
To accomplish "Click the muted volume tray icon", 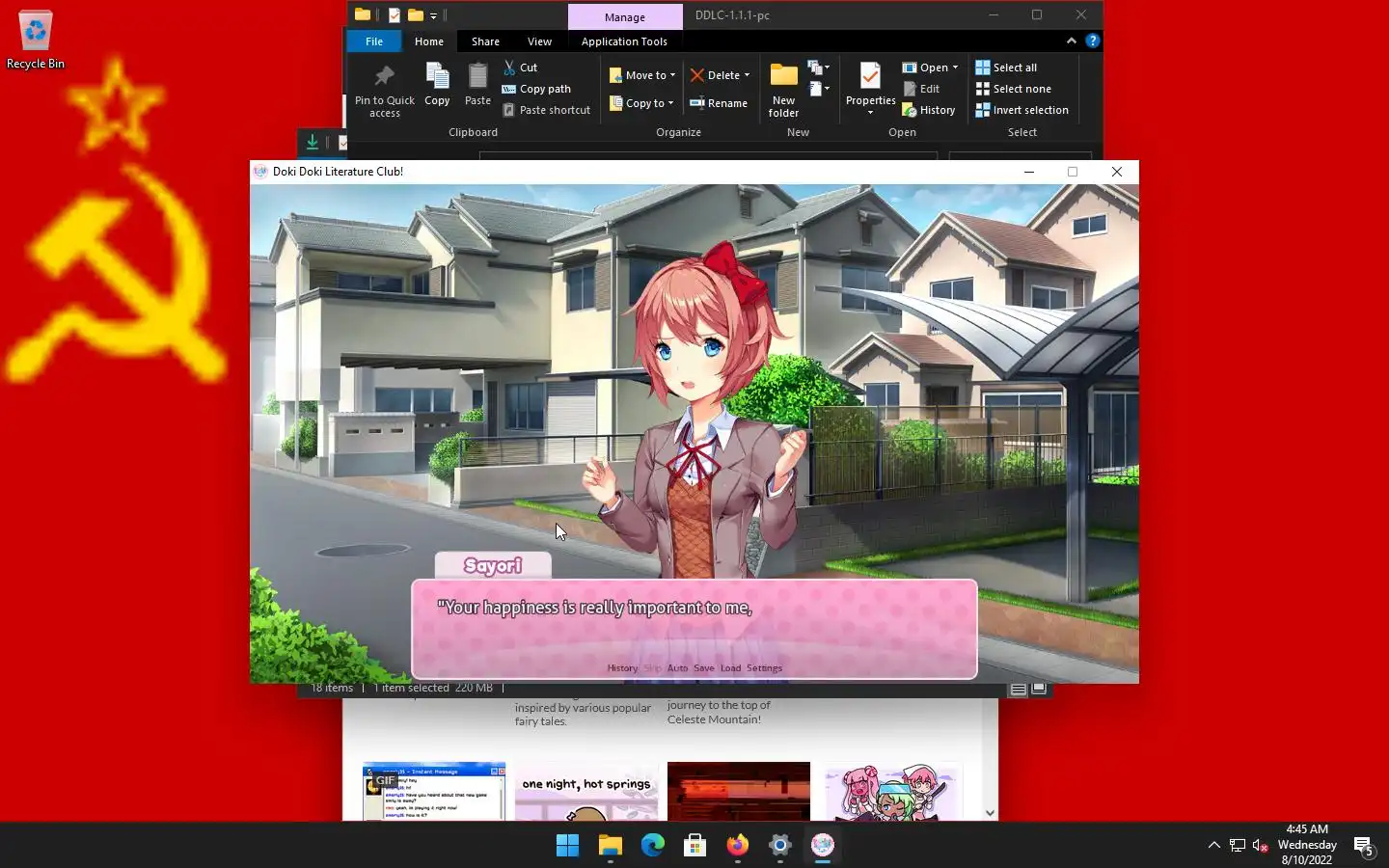I will point(1261,846).
